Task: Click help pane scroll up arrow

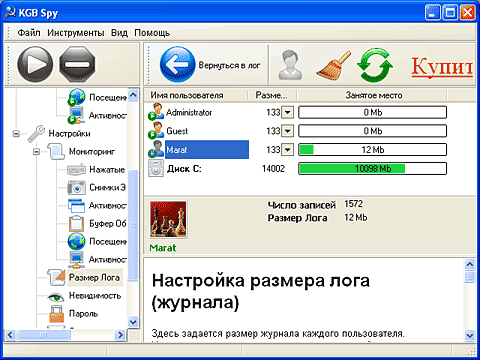Action: pyautogui.click(x=470, y=265)
